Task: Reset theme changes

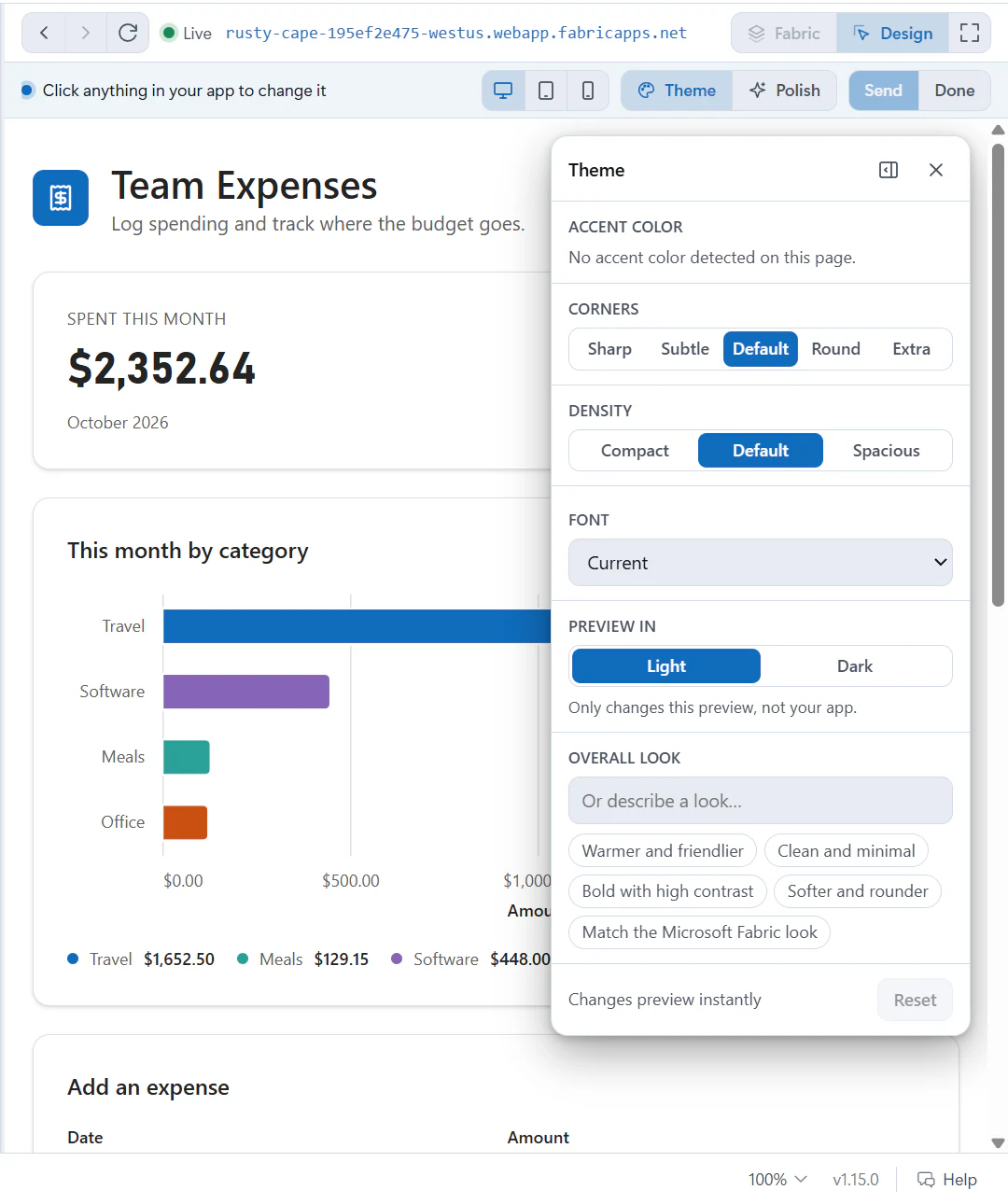Action: [915, 1000]
